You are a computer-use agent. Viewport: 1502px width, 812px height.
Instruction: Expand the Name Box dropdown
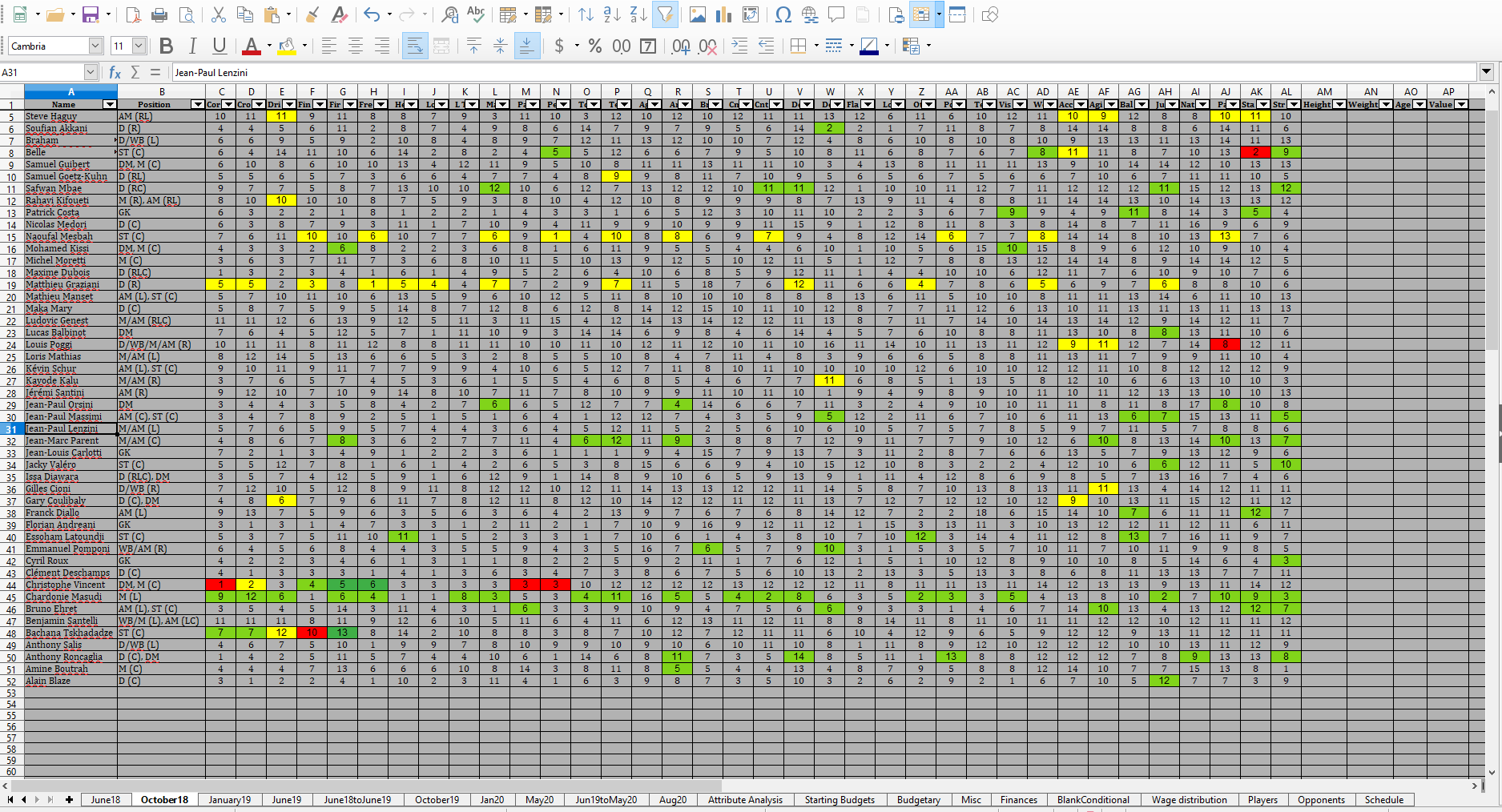(90, 72)
